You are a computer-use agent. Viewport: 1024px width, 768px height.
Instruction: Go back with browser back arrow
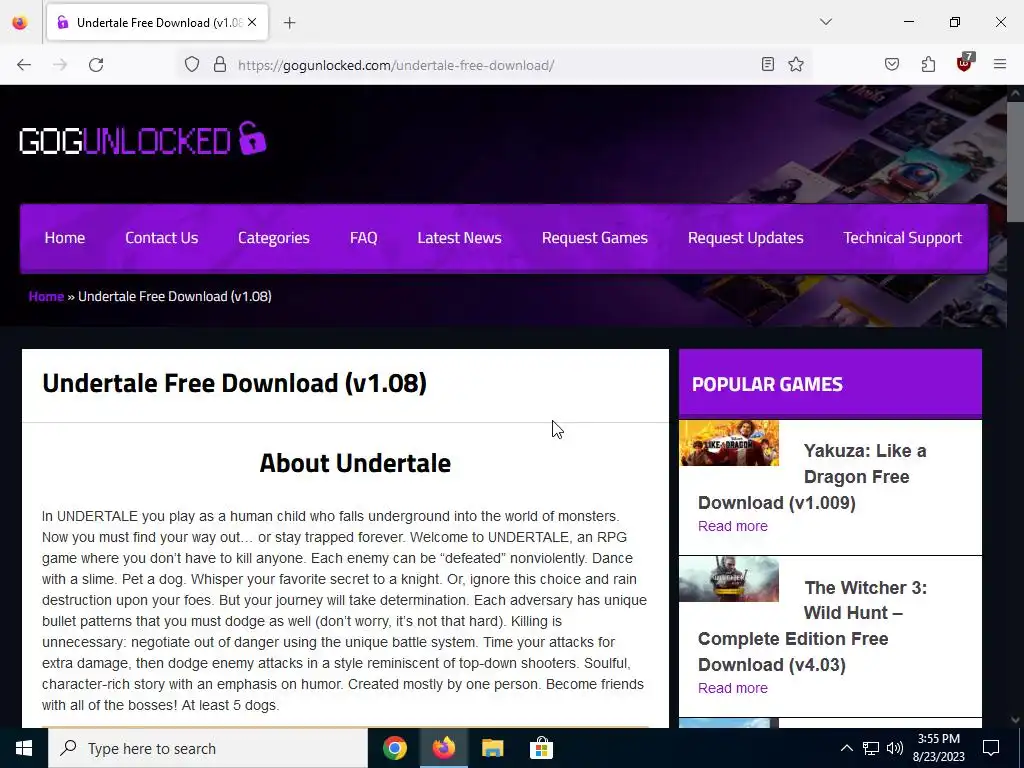[24, 65]
